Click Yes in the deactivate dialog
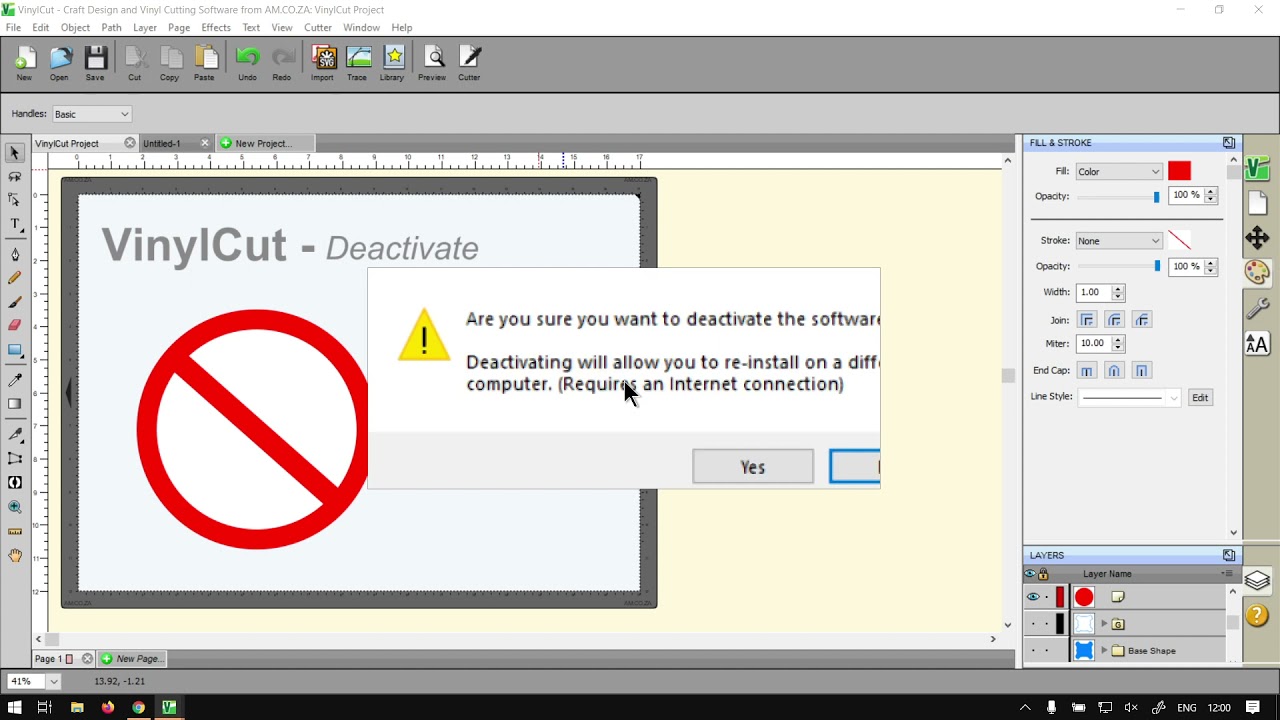The width and height of the screenshot is (1280, 720). (753, 467)
